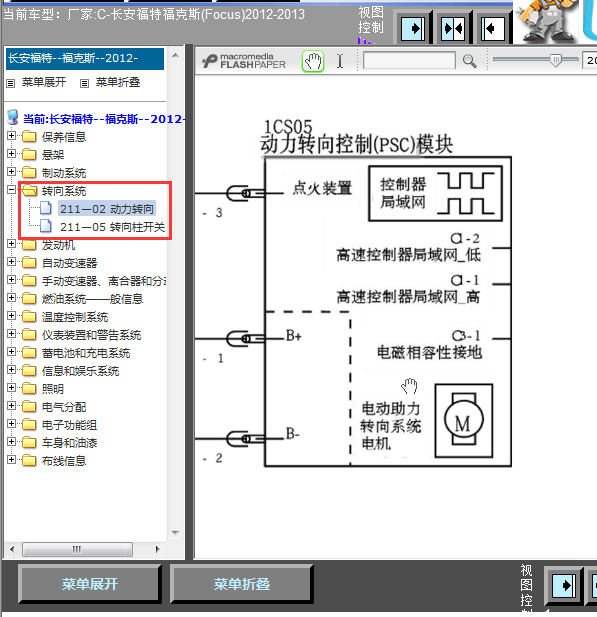
Task: Expand the 发动机 tree node
Action: (x=11, y=244)
